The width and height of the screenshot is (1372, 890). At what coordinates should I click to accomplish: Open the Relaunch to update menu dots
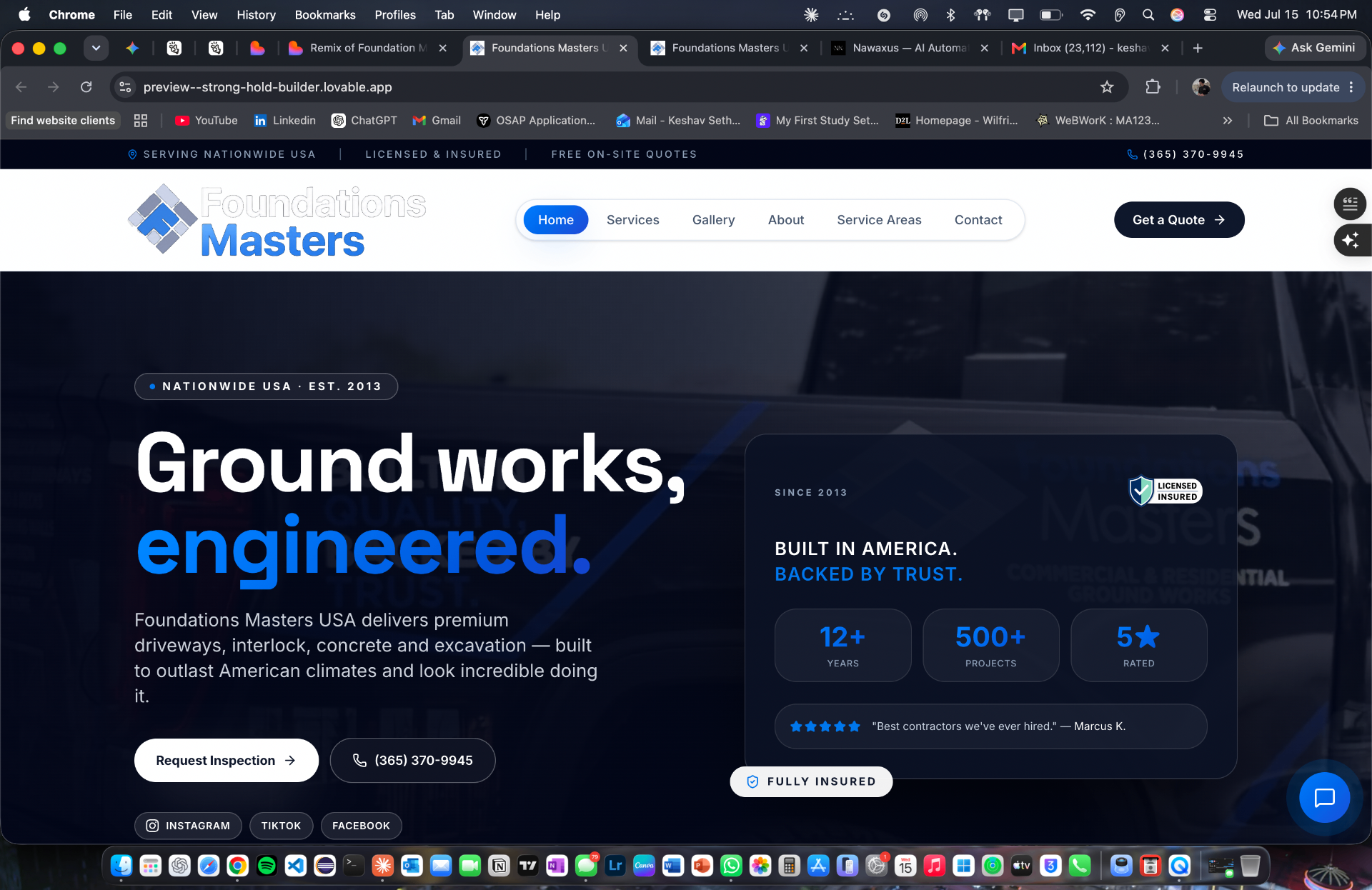[1351, 87]
